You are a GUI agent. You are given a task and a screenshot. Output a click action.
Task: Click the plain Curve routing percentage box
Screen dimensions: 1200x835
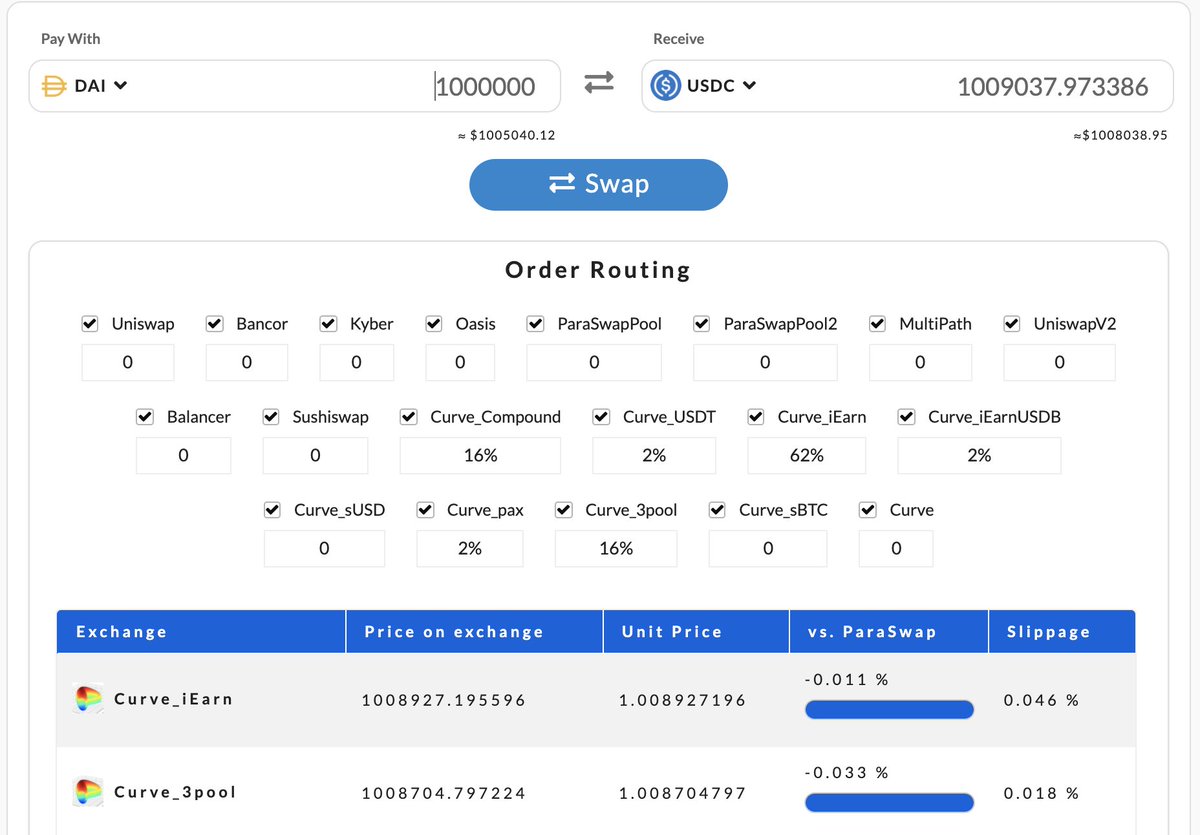pyautogui.click(x=896, y=548)
